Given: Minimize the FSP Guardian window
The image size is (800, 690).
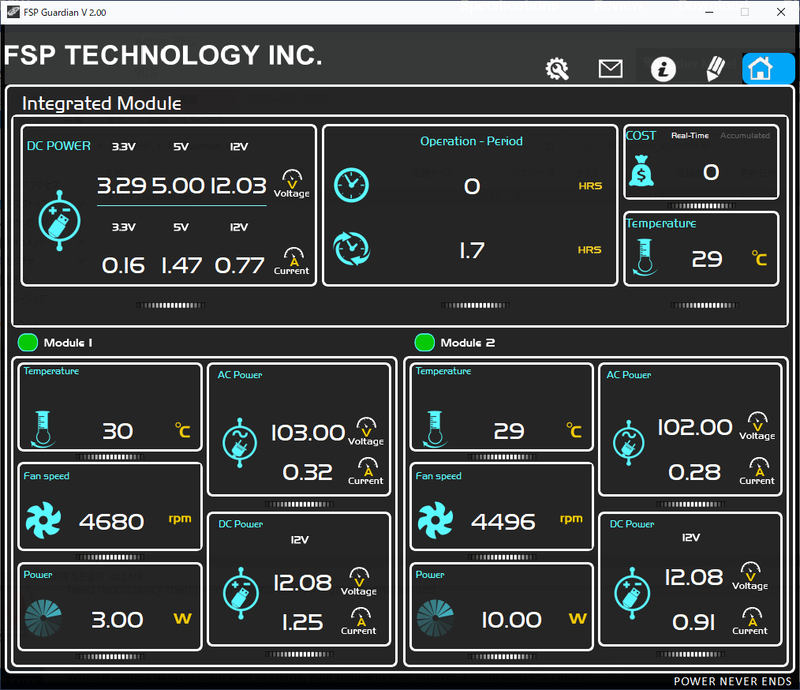Looking at the screenshot, I should point(709,12).
